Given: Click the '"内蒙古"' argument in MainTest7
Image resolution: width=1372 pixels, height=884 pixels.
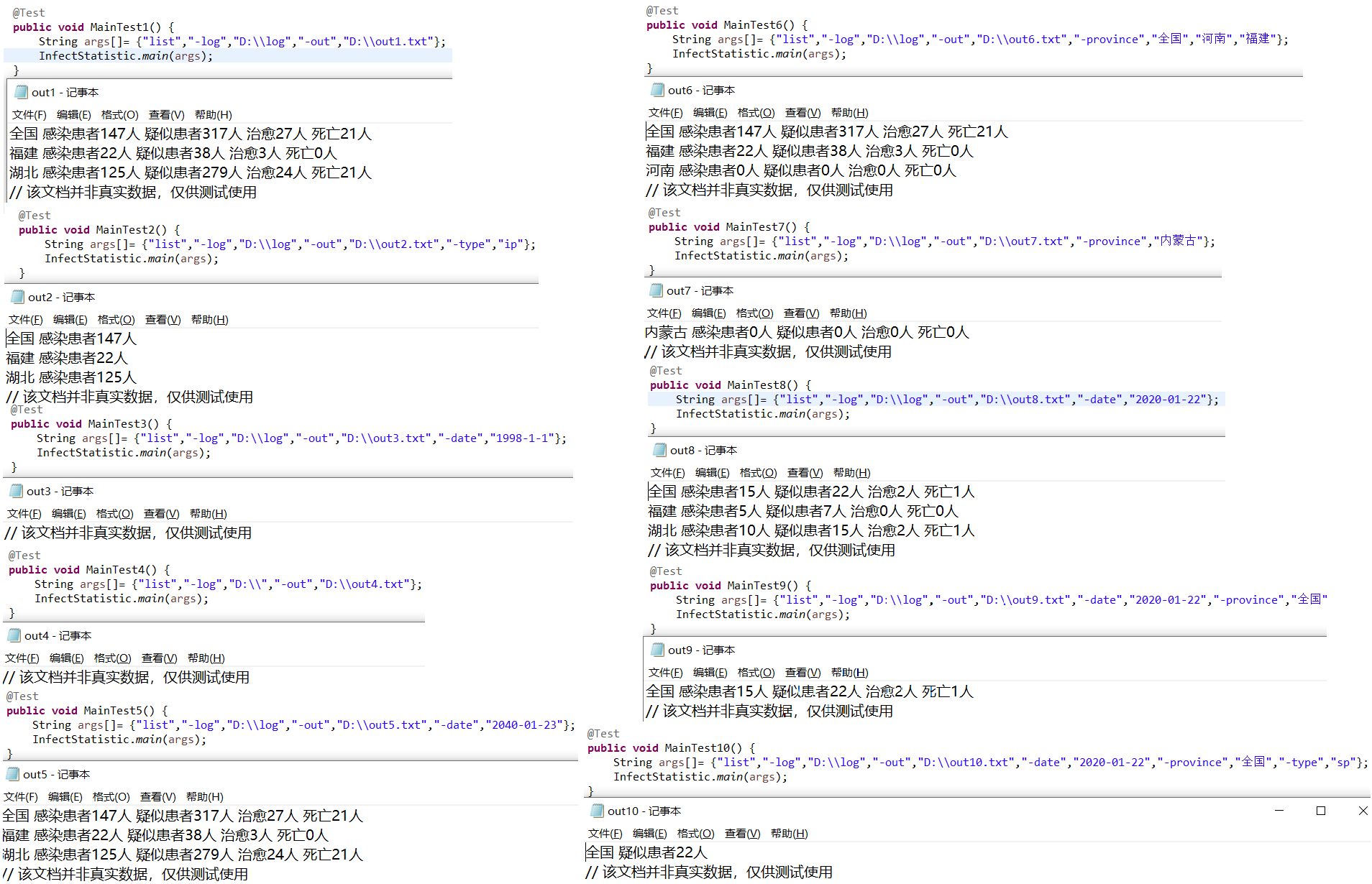Looking at the screenshot, I should 1179,241.
